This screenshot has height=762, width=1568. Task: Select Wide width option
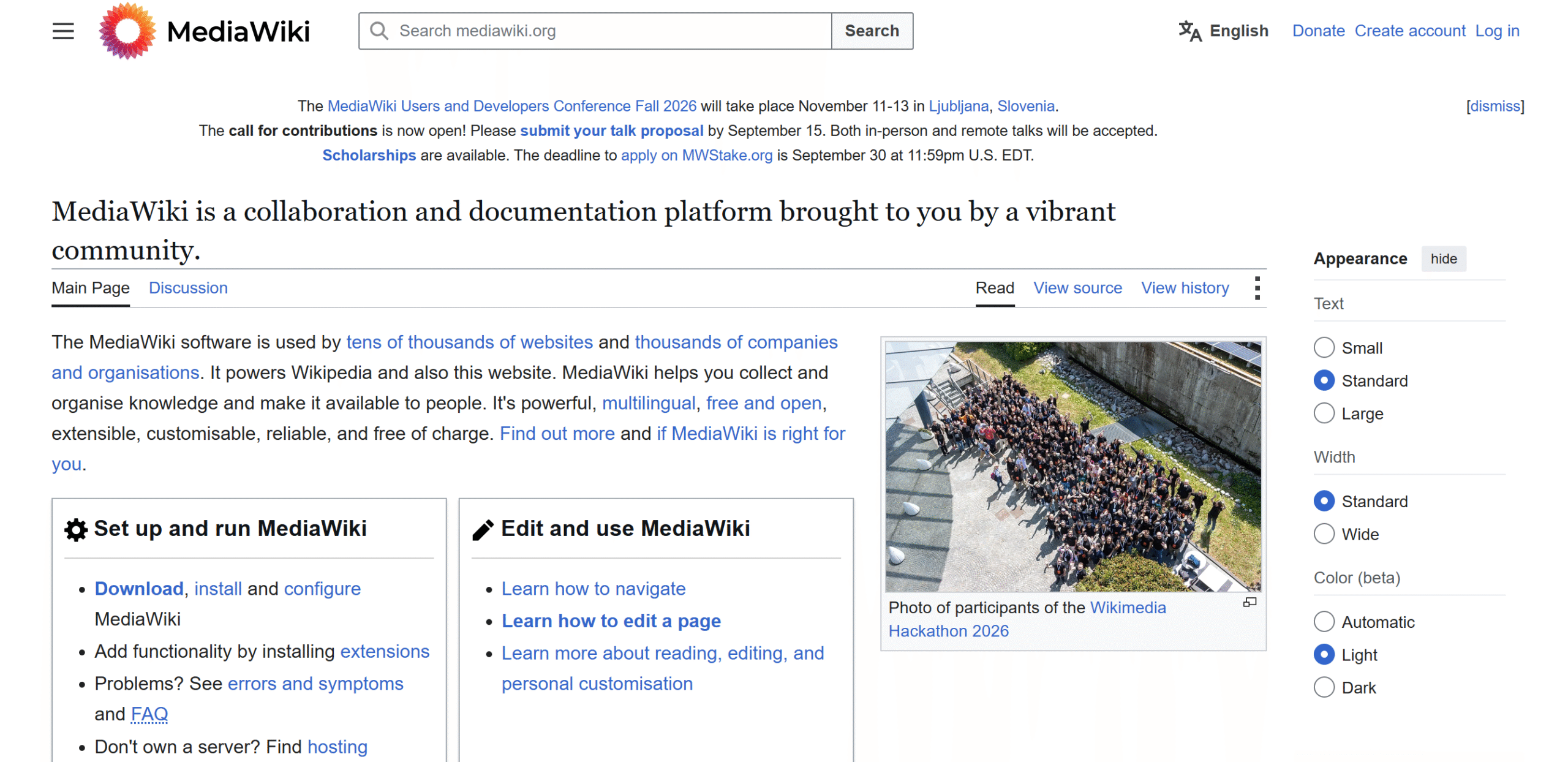pos(1323,534)
